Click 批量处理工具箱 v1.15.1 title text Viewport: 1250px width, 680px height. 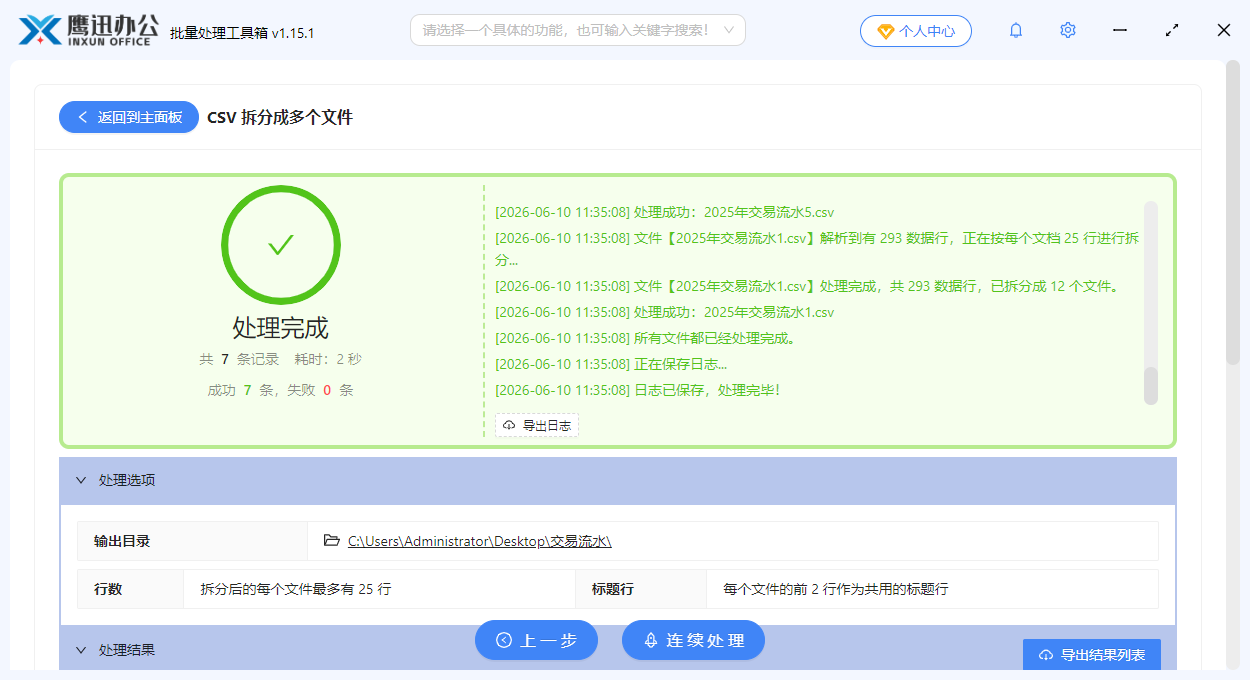click(x=242, y=32)
